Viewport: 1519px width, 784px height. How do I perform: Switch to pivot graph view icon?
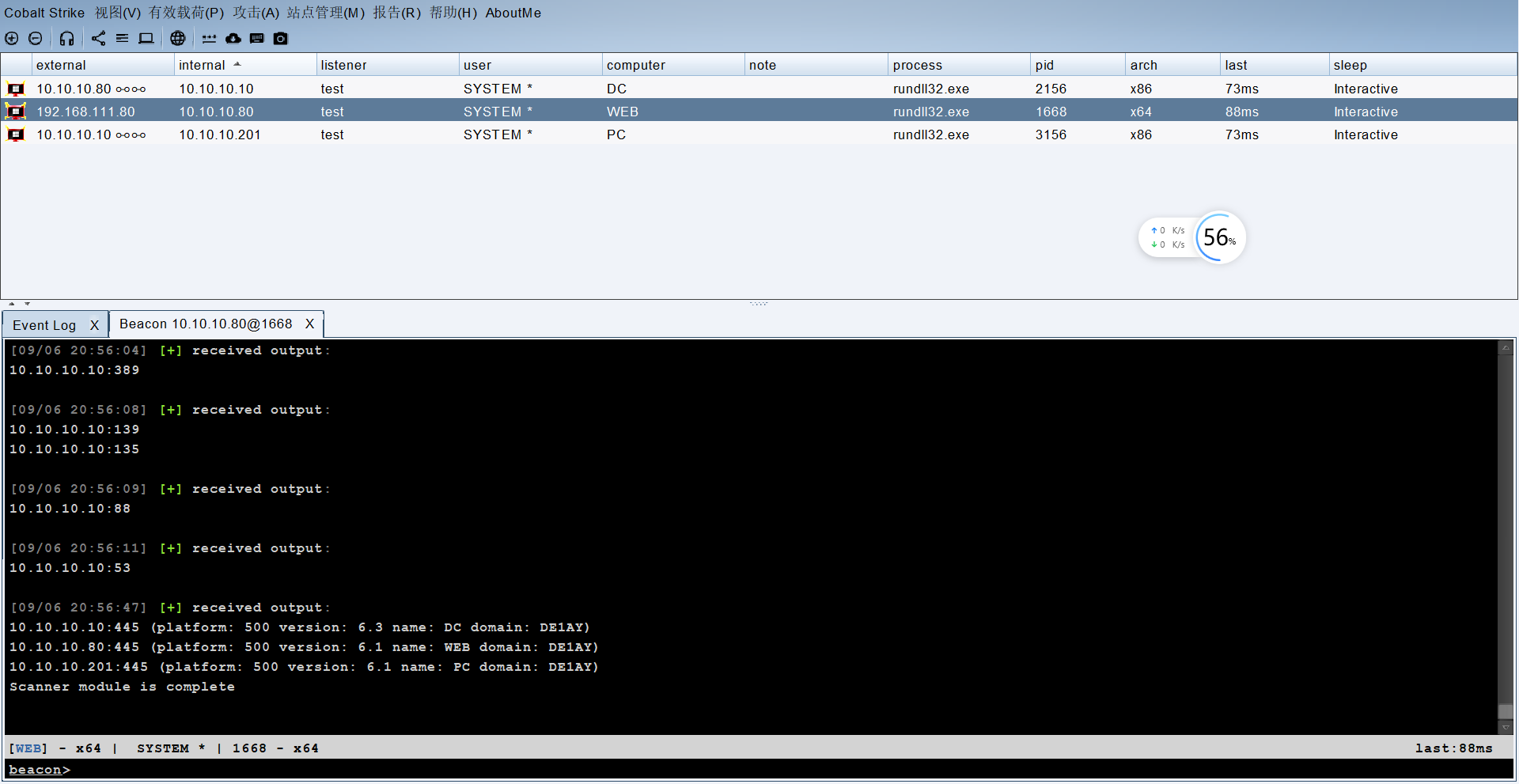point(98,38)
